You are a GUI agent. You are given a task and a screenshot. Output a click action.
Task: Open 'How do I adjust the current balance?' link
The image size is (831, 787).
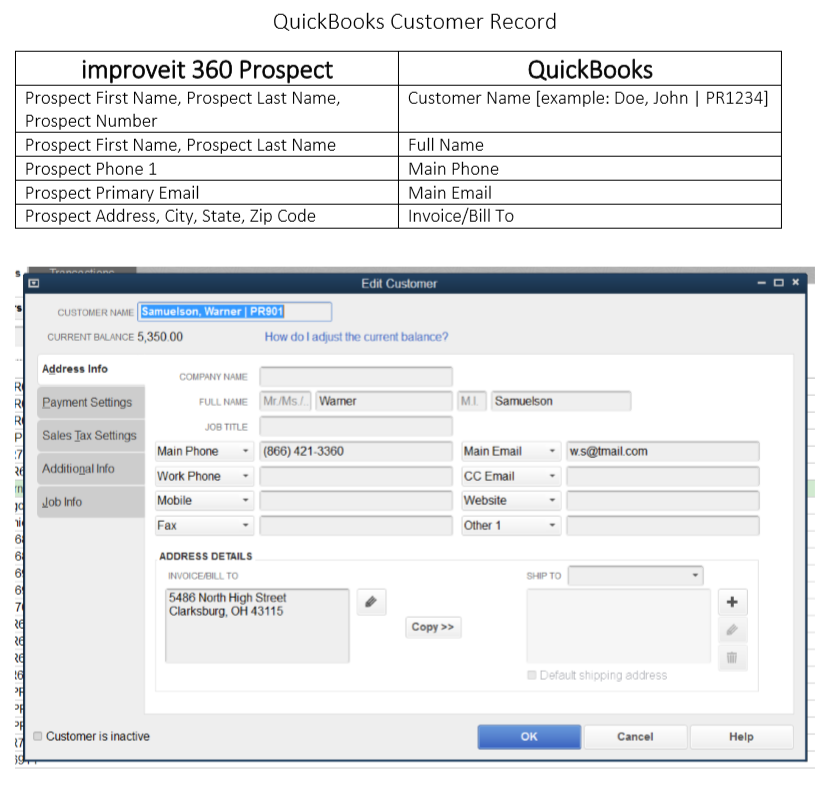pyautogui.click(x=356, y=337)
